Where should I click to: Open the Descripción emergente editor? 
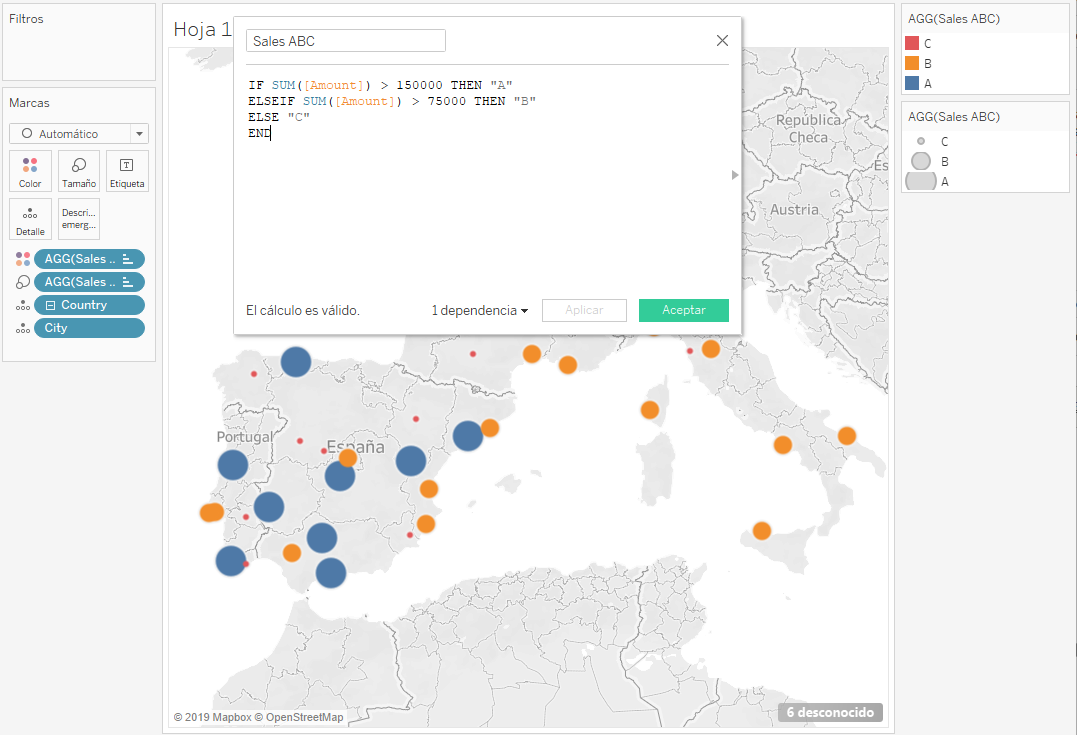[78, 218]
